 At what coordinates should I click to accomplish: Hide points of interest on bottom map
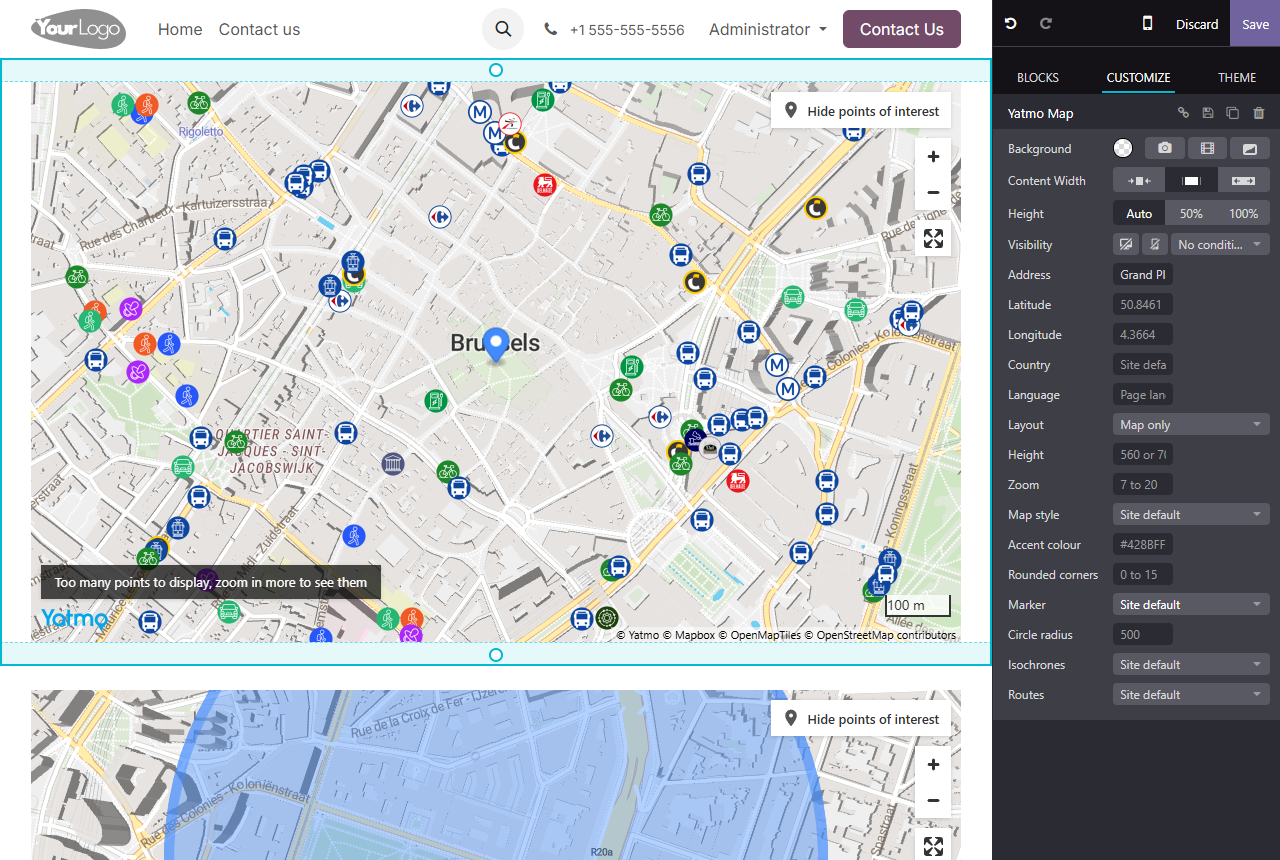pos(861,719)
